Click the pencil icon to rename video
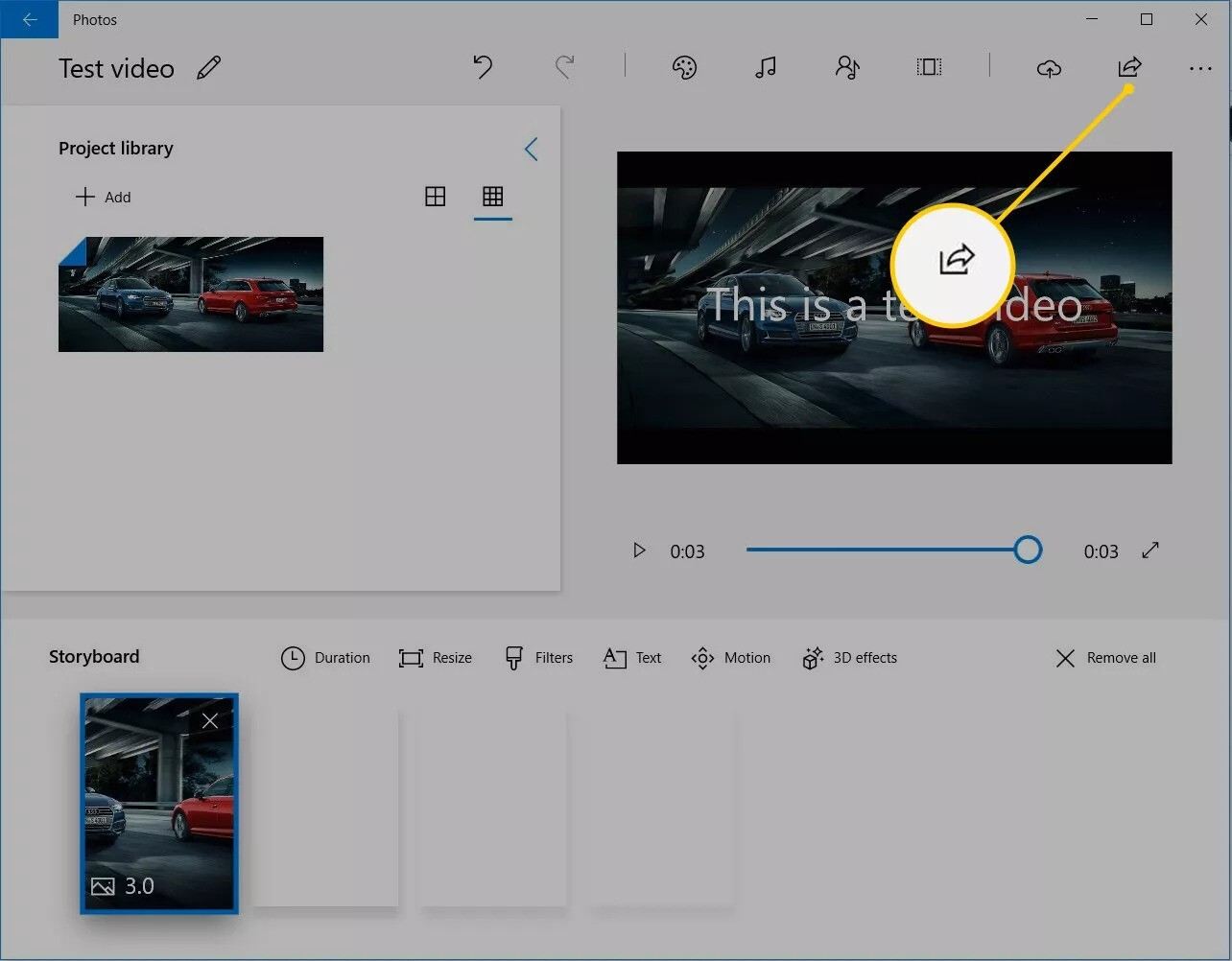Image resolution: width=1232 pixels, height=961 pixels. [208, 68]
